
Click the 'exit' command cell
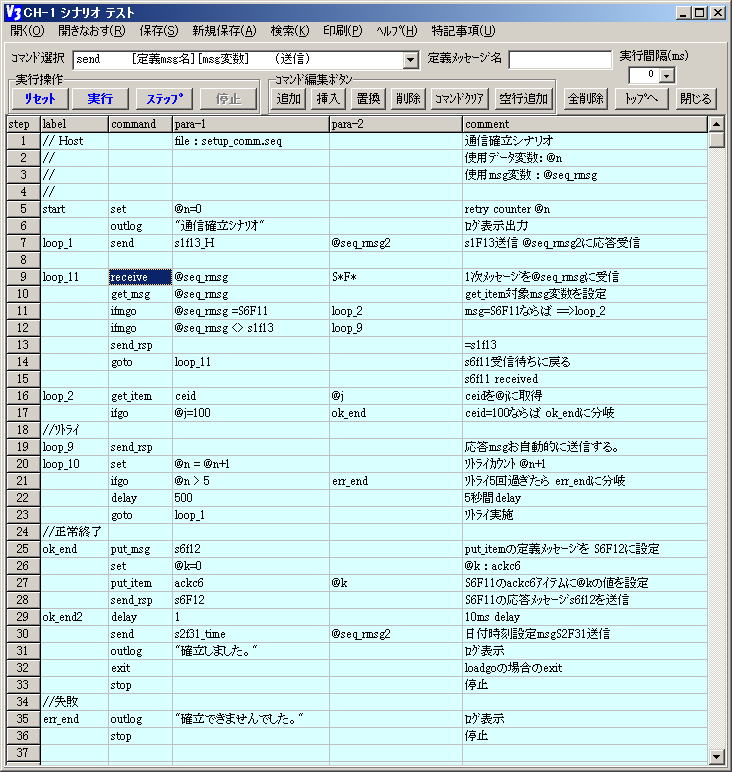pyautogui.click(x=140, y=668)
